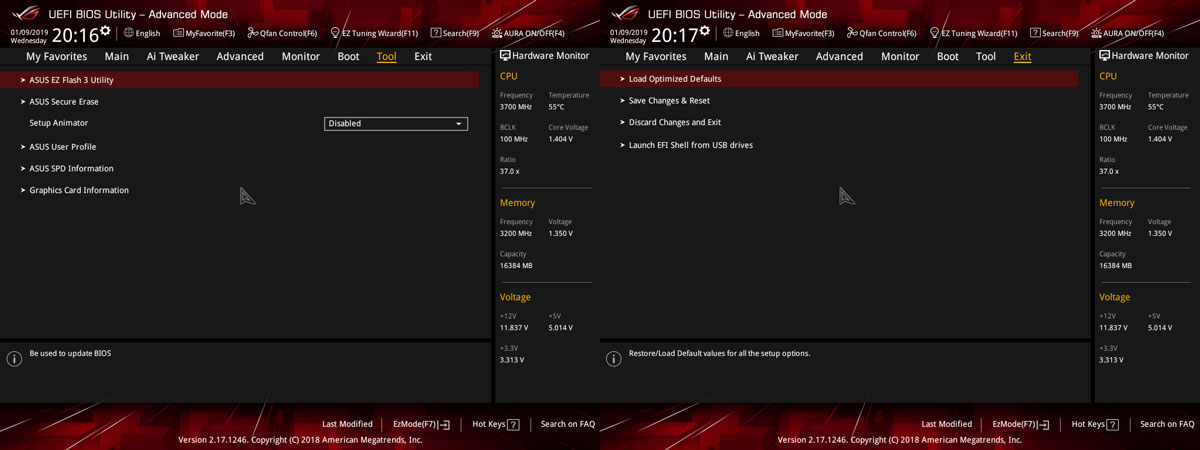Open Ai Tweaker tab in left screen
Screen dimensions: 1200x450
pos(173,56)
